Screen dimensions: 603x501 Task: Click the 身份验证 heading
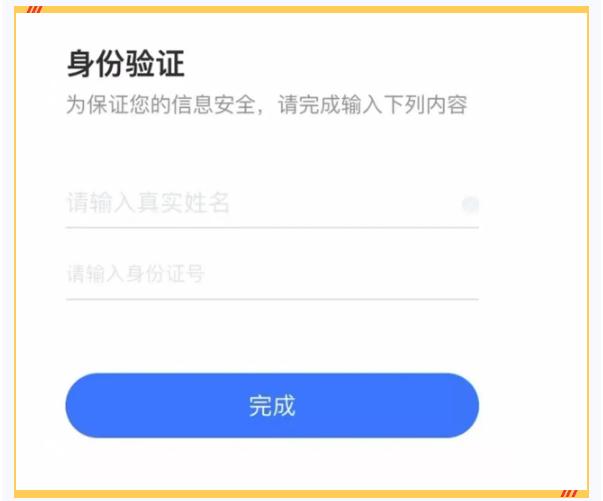(126, 64)
